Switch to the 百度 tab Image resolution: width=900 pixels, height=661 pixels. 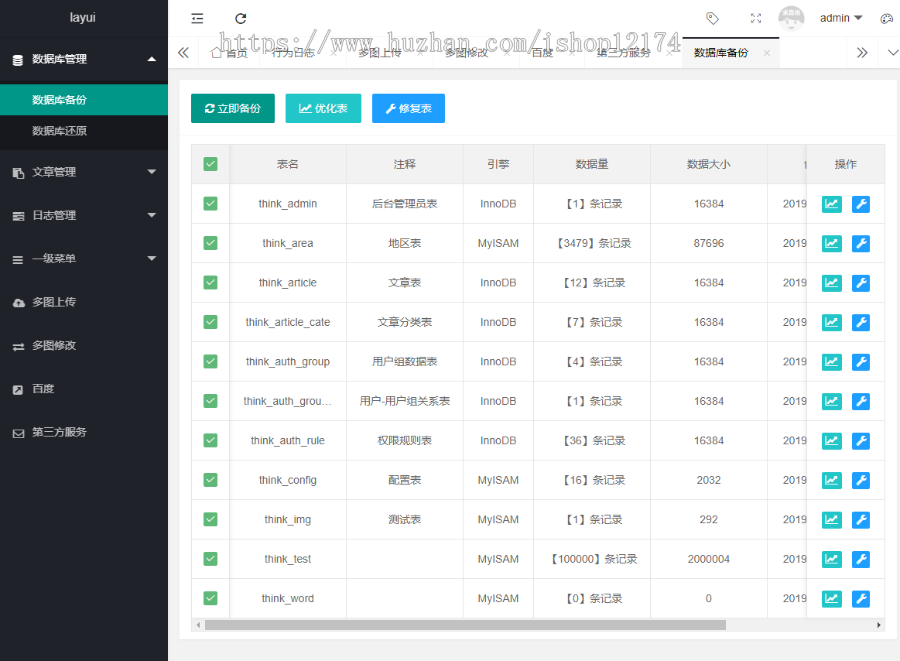(542, 53)
